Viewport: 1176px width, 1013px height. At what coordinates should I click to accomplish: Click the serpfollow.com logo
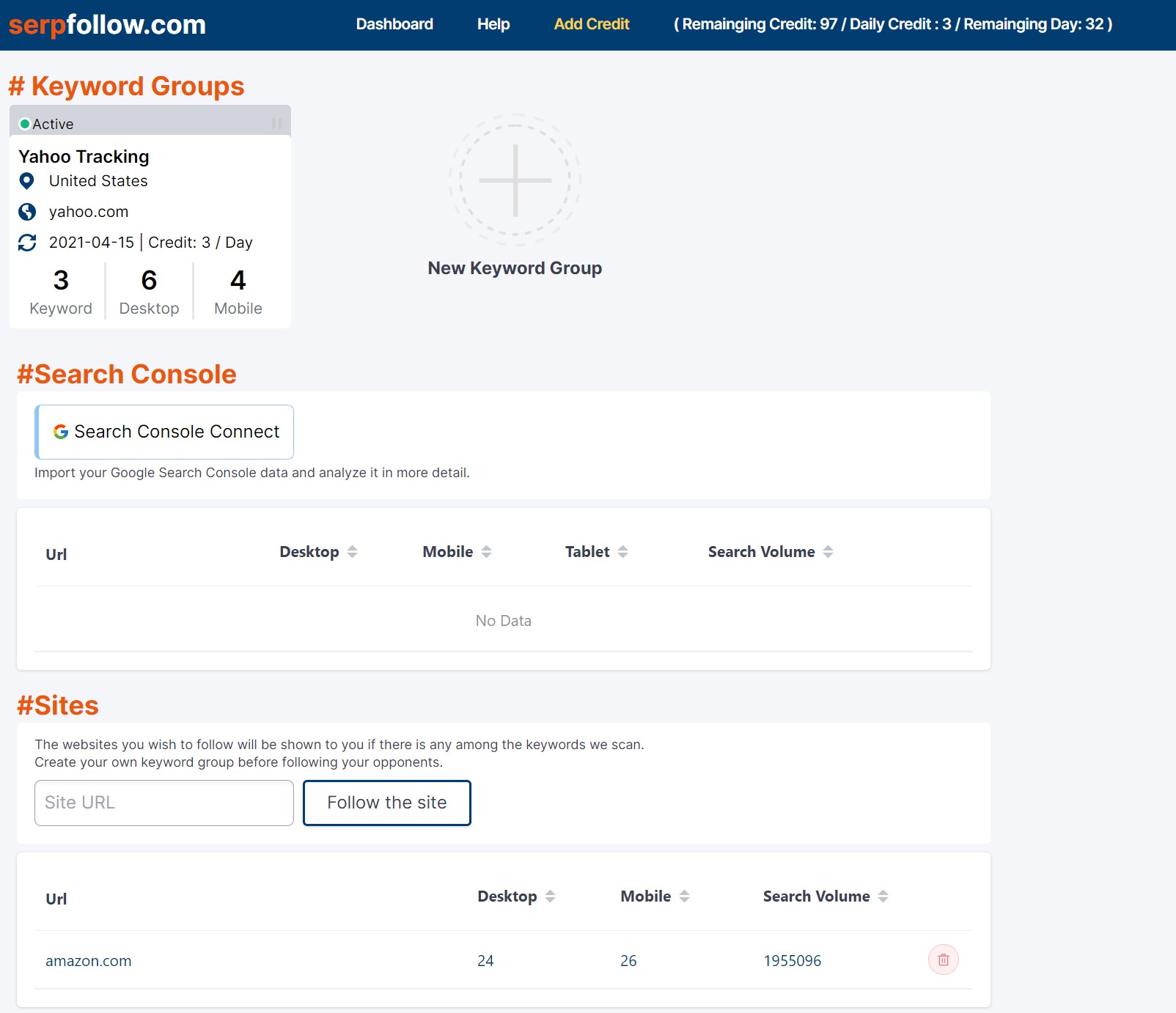click(x=107, y=25)
